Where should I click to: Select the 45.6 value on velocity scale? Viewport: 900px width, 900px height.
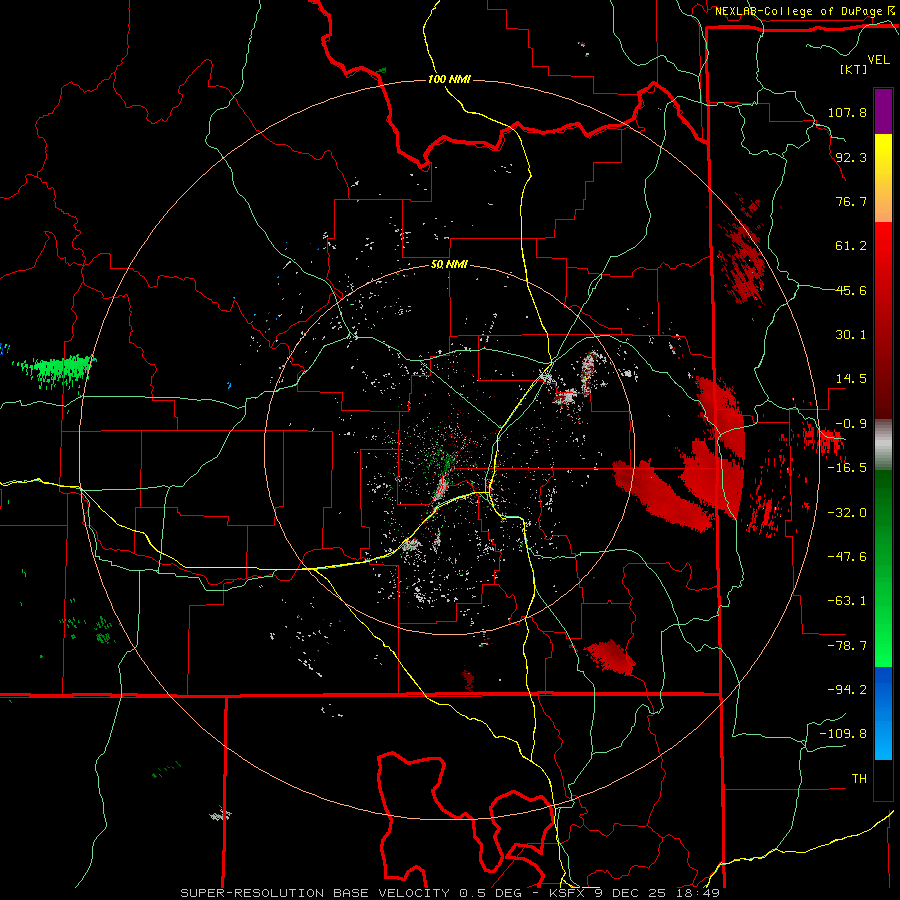851,290
